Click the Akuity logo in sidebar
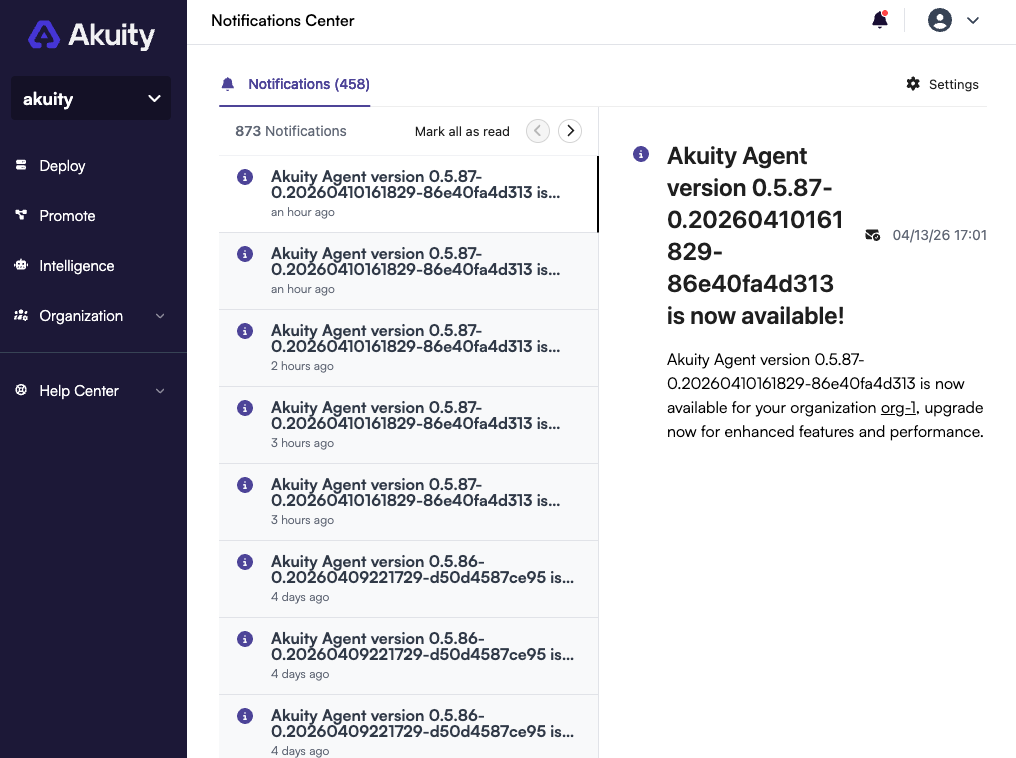The image size is (1016, 758). pyautogui.click(x=91, y=36)
